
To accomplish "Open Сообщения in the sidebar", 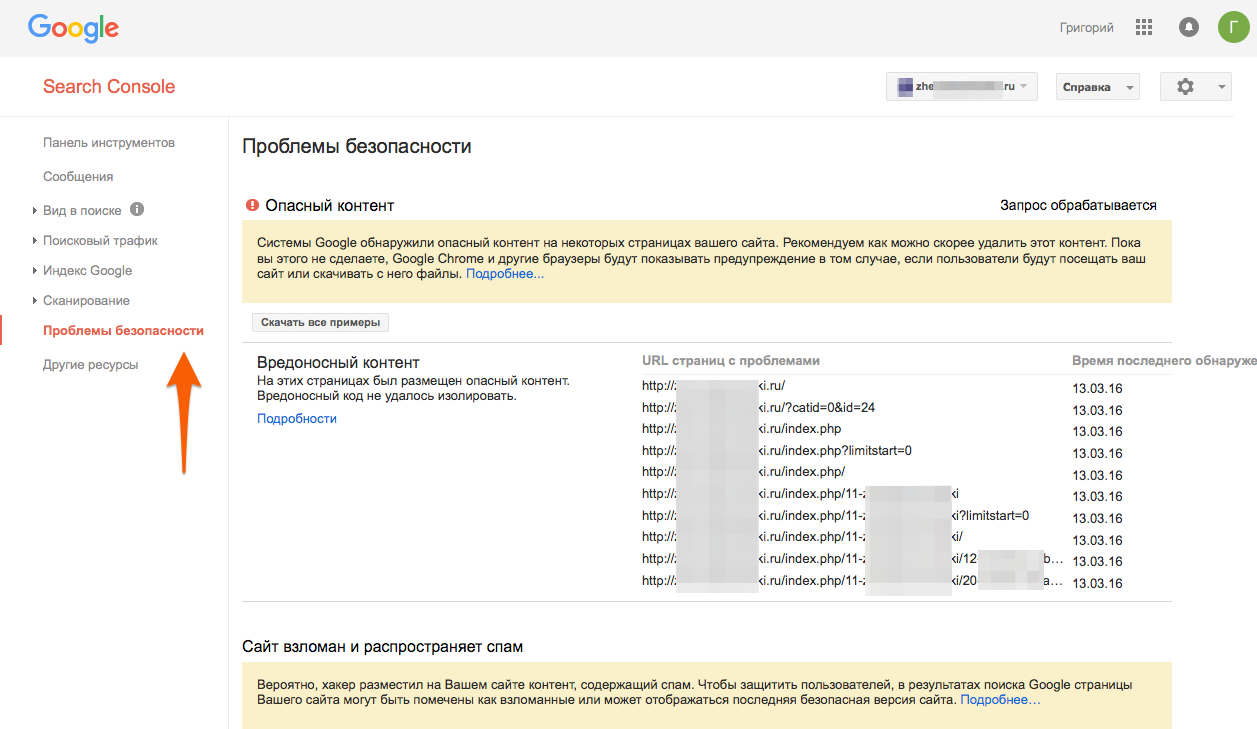I will tap(78, 177).
